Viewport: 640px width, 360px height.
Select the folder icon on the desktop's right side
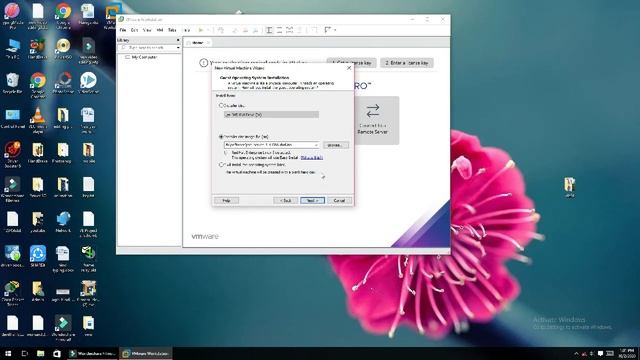point(569,187)
